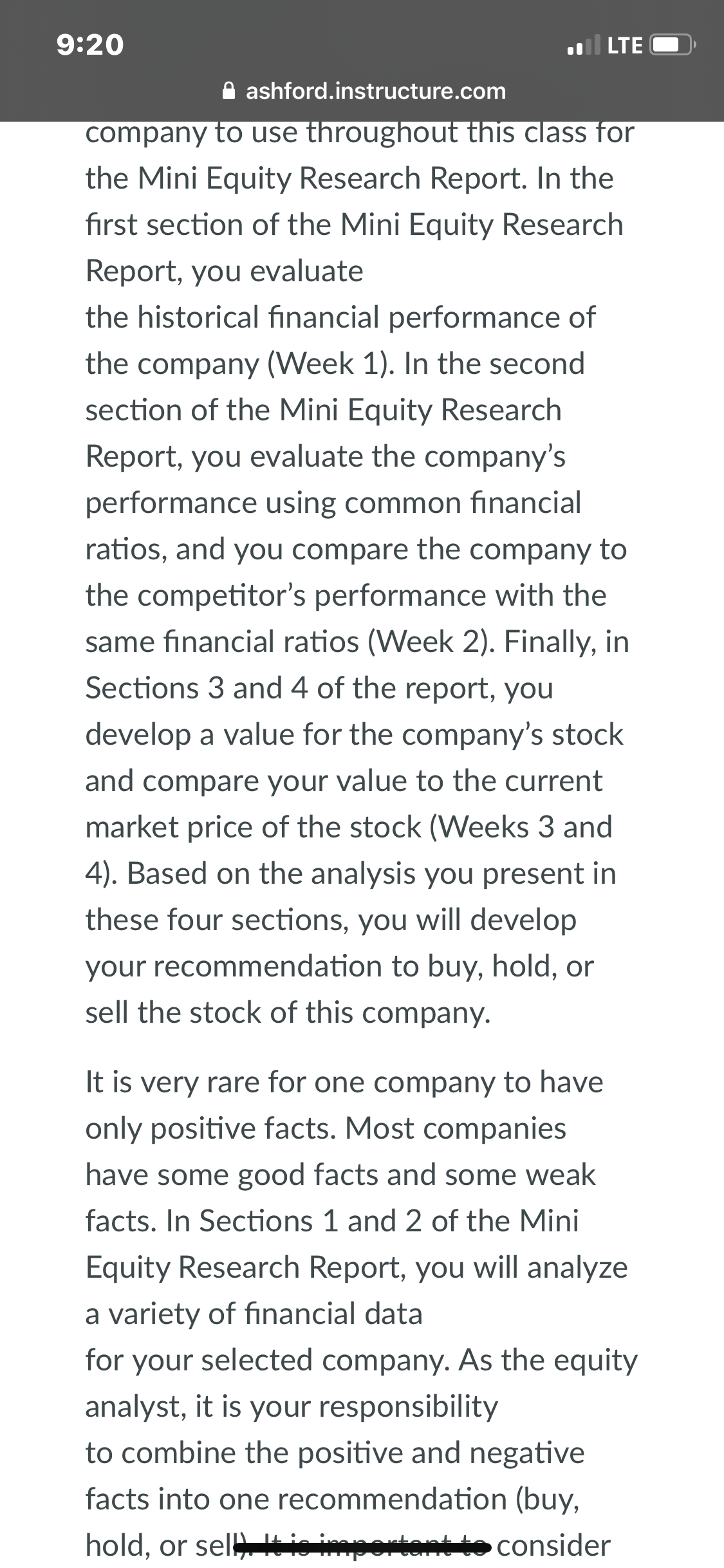The height and width of the screenshot is (1568, 724).
Task: Tap the phrase 'Mini Equity Research Report. In the'
Action: click(376, 178)
